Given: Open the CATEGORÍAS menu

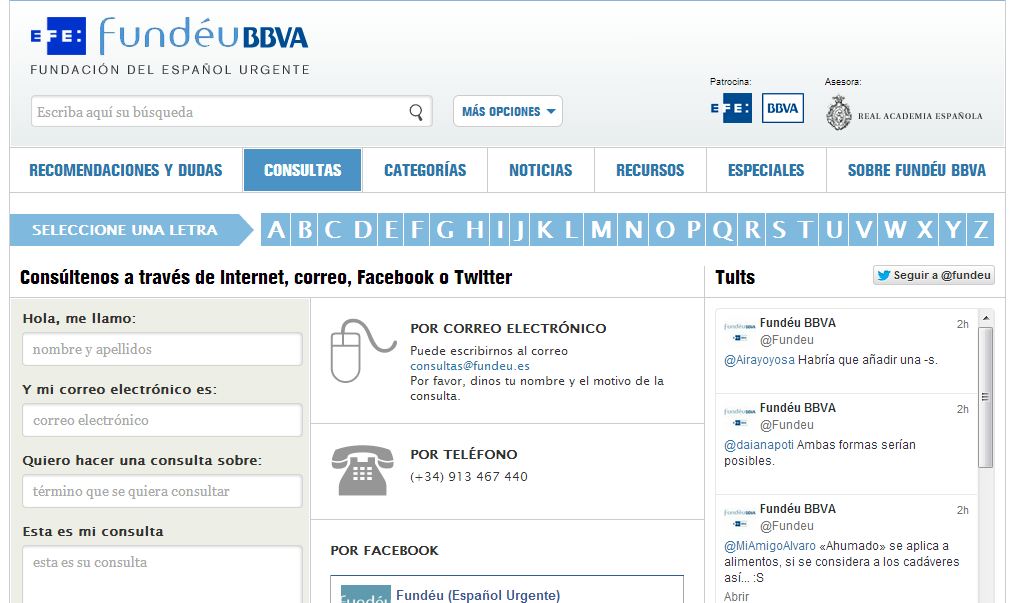Looking at the screenshot, I should [425, 170].
